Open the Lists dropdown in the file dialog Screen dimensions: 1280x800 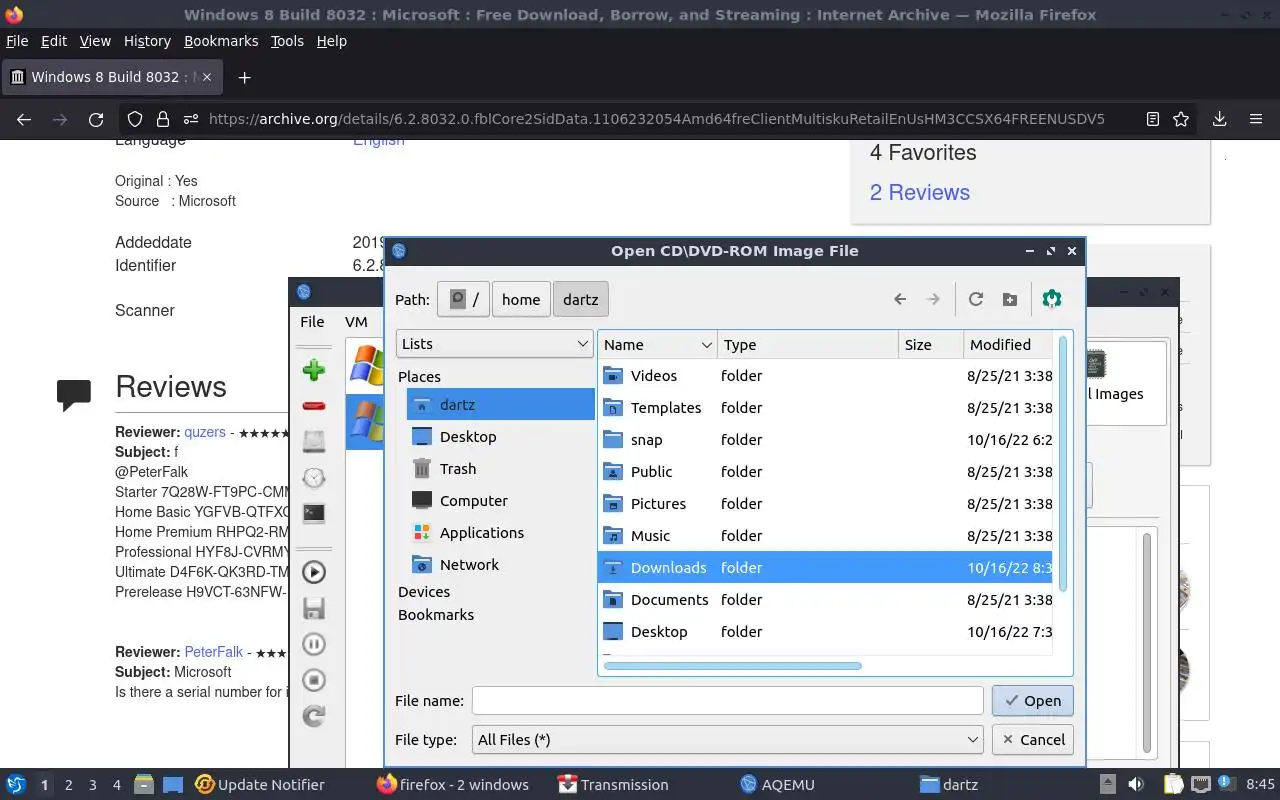[x=495, y=343]
